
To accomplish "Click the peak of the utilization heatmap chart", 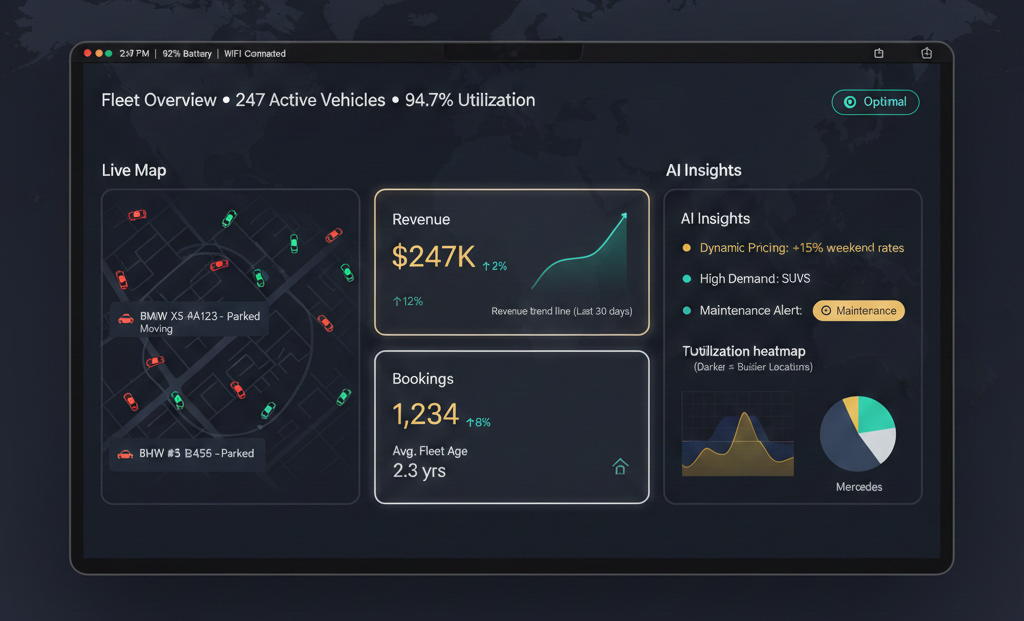I will click(x=741, y=417).
